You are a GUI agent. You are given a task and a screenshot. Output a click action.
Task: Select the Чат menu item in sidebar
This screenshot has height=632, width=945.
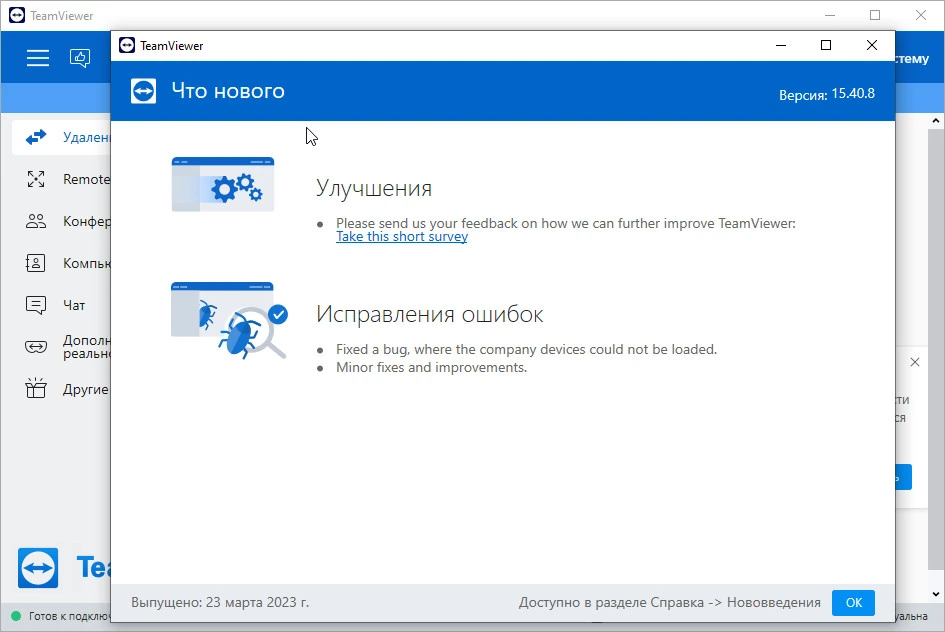tap(74, 305)
